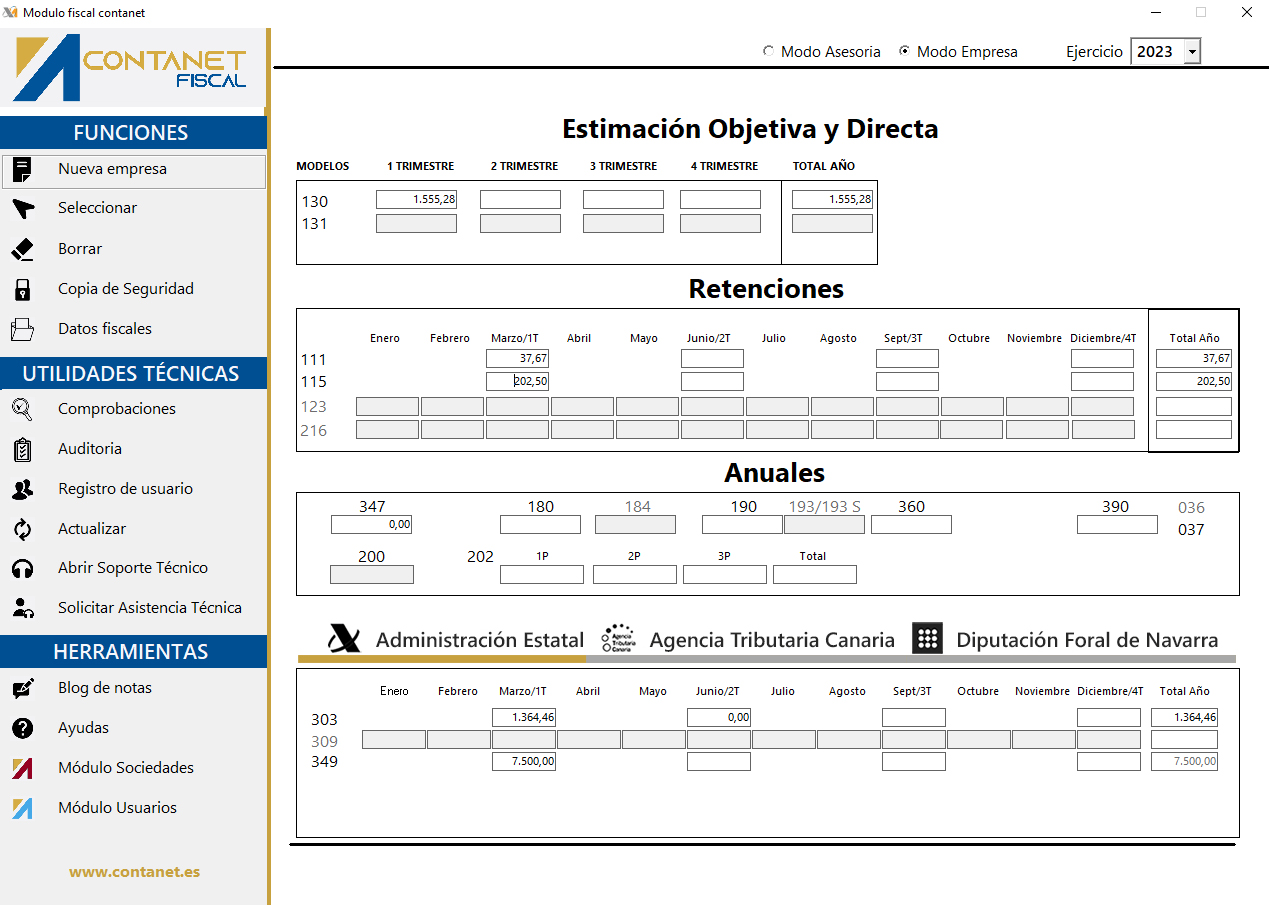Viewport: 1269px width, 905px height.
Task: Click the Nueva empresa document icon
Action: [22, 170]
